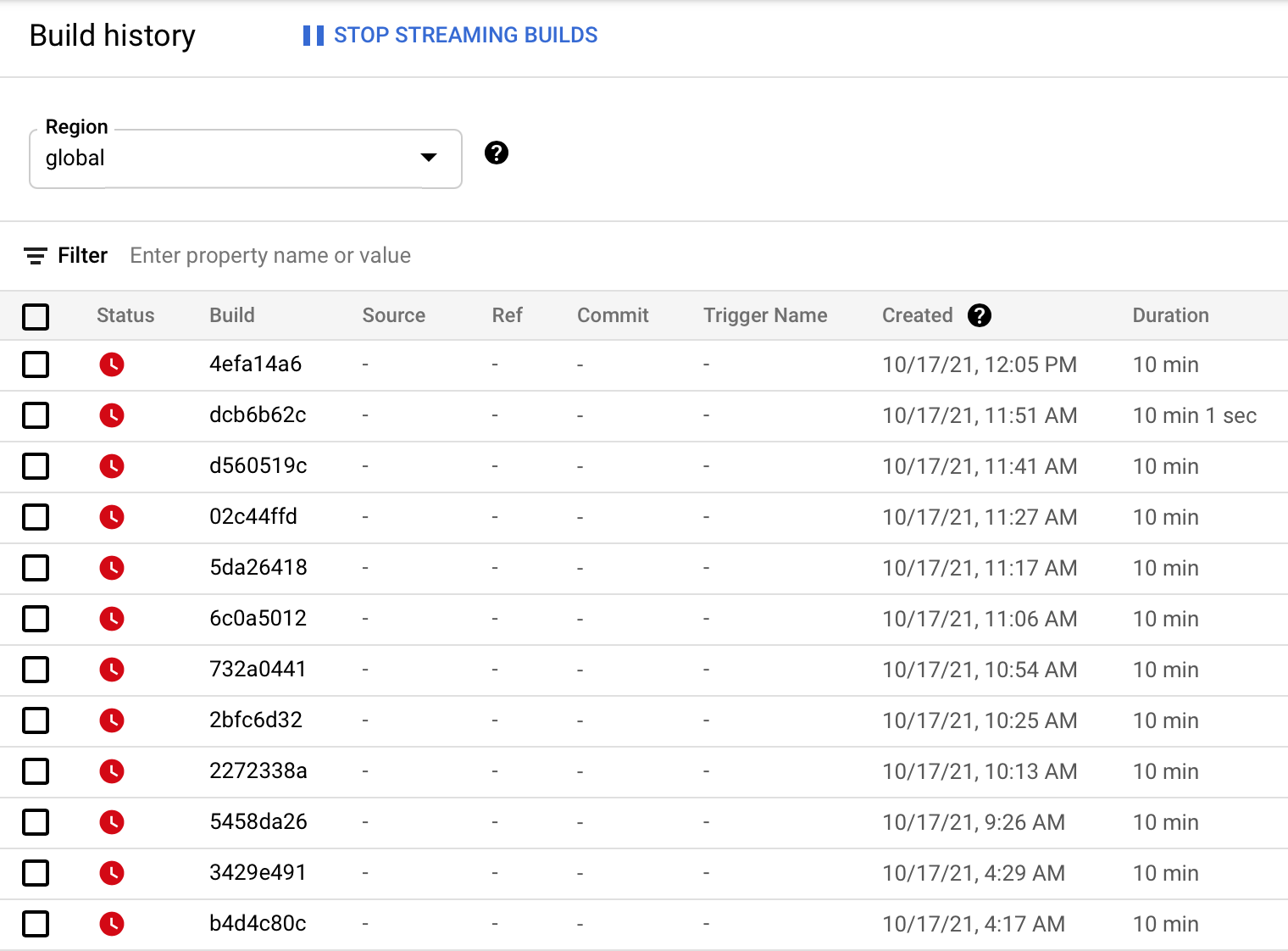Check the select-all checkbox in the header row

[x=36, y=316]
